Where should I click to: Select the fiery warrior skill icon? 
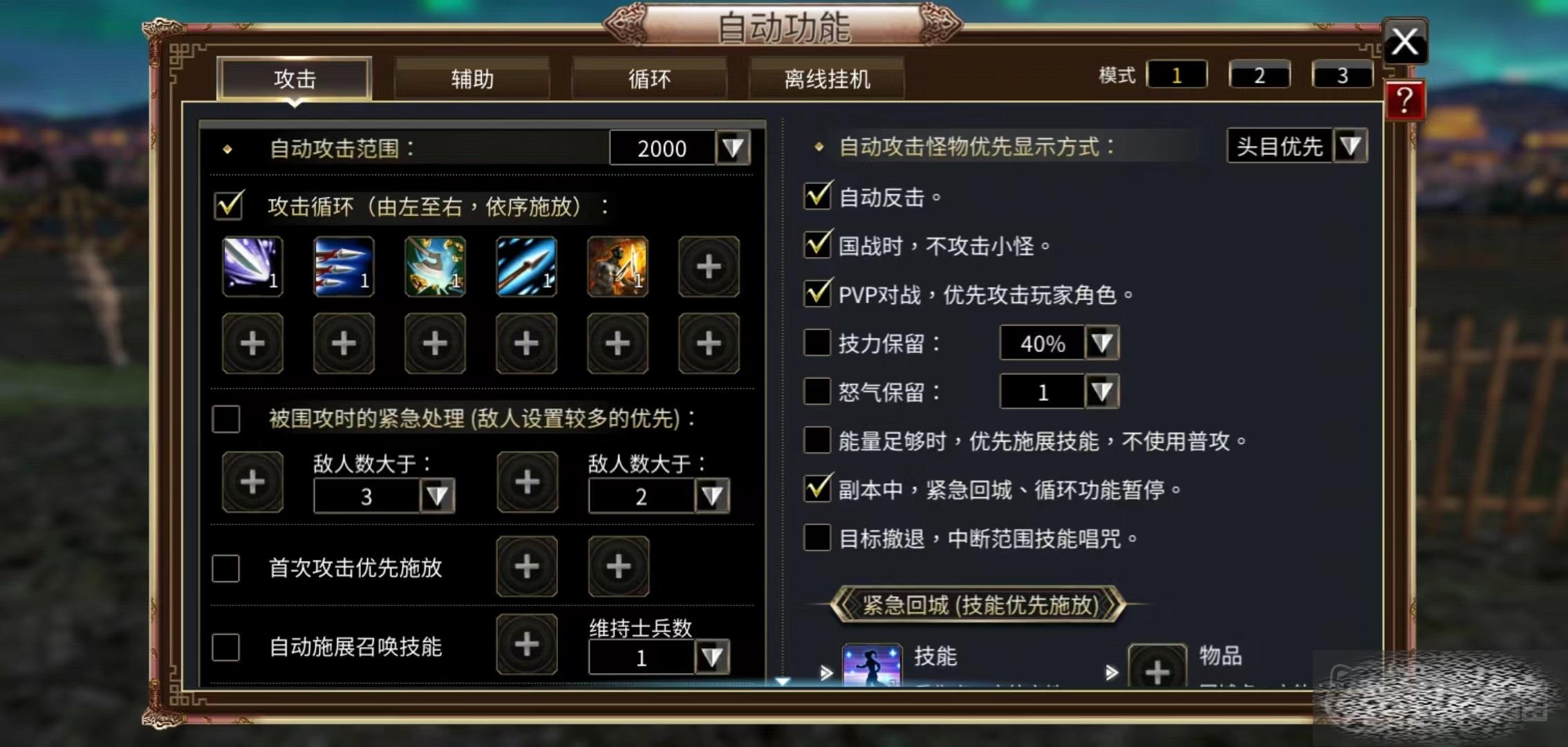617,266
